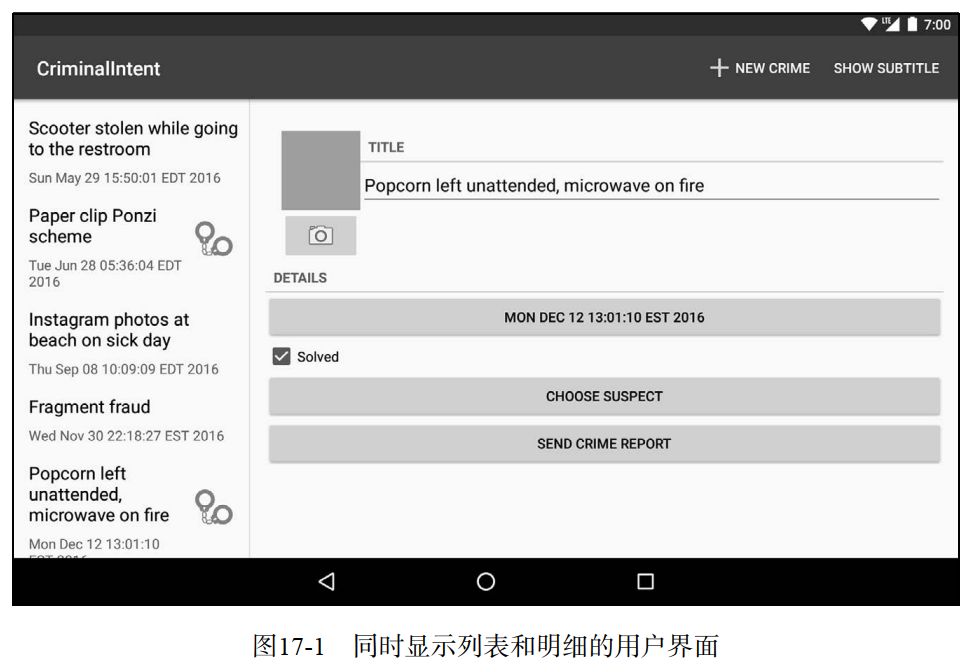Tap the Wi-Fi status icon
Viewport: 975px width, 667px height.
point(869,24)
